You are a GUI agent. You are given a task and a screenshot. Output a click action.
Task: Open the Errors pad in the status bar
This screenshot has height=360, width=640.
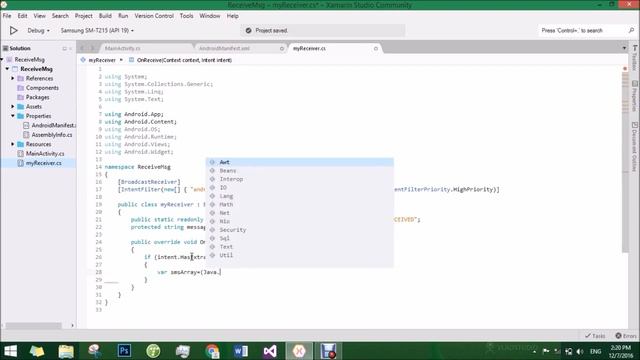[626, 336]
